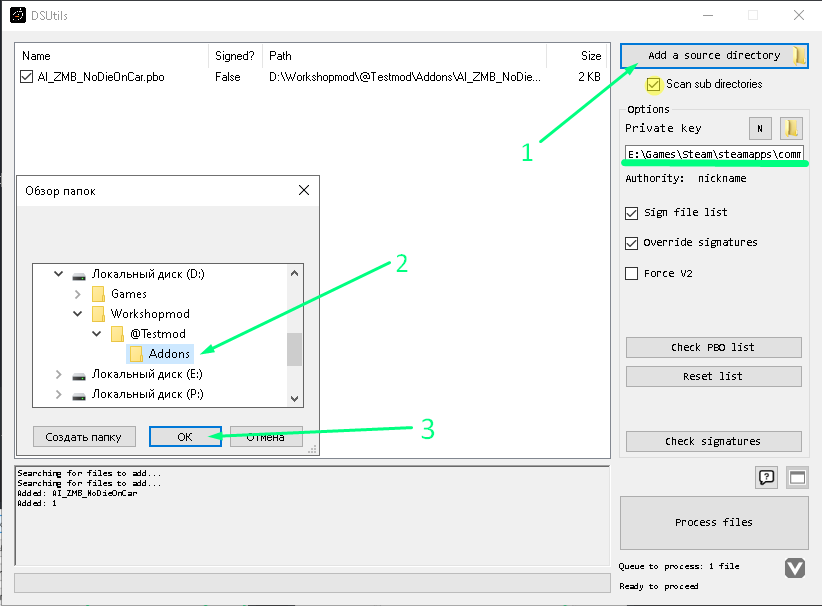
Task: Sort file list by Signed? column
Action: coord(235,56)
